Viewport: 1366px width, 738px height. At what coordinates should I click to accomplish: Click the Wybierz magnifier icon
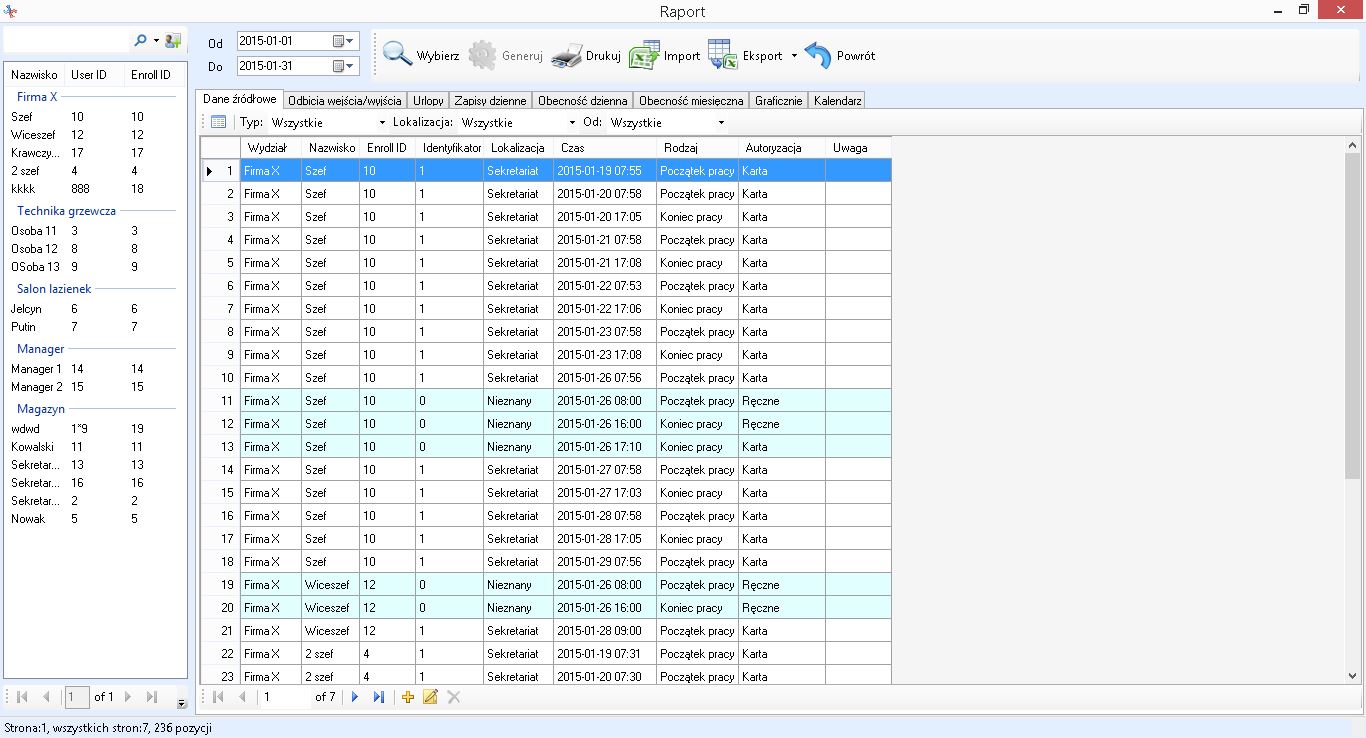point(398,55)
